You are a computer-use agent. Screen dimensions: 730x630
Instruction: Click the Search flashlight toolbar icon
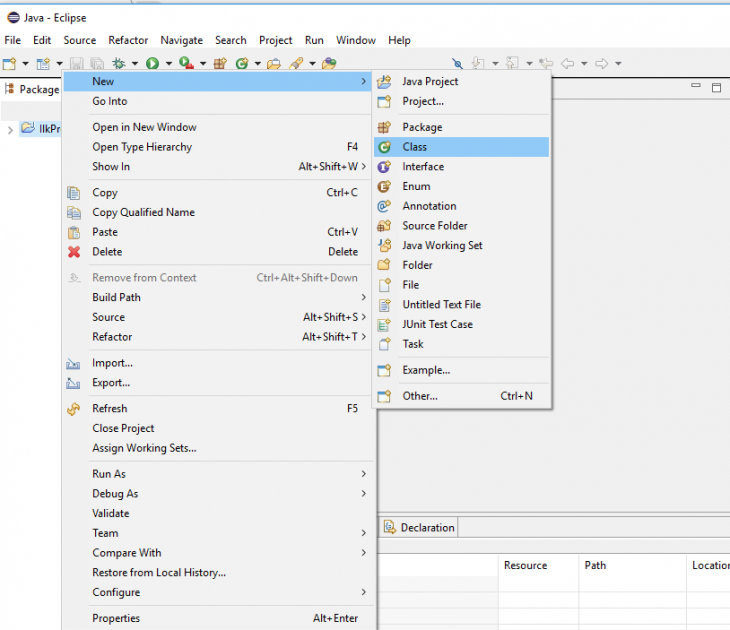point(296,63)
